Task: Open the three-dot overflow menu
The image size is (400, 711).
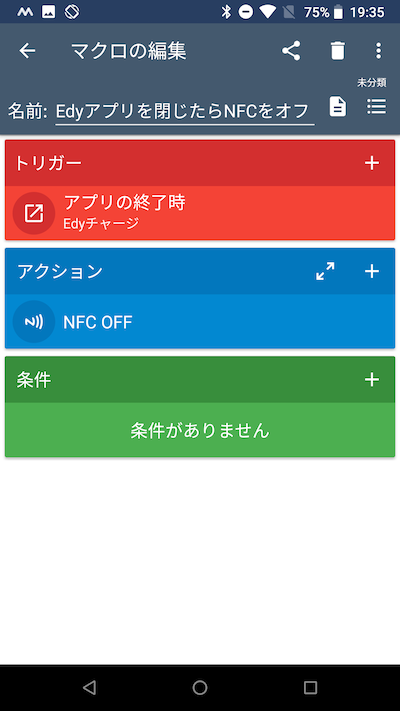Action: [x=379, y=51]
